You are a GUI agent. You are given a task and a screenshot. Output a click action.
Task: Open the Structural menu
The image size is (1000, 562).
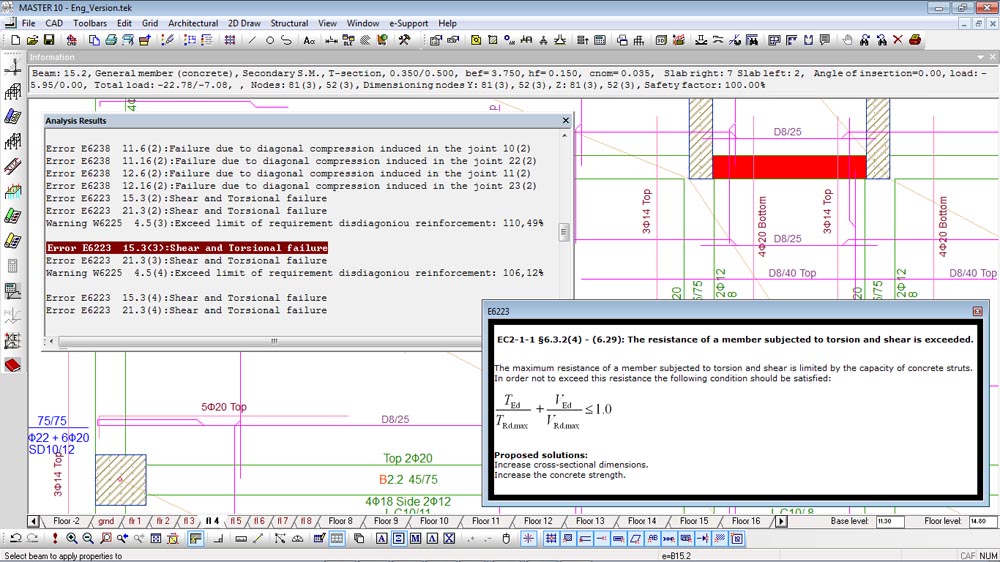(x=289, y=23)
